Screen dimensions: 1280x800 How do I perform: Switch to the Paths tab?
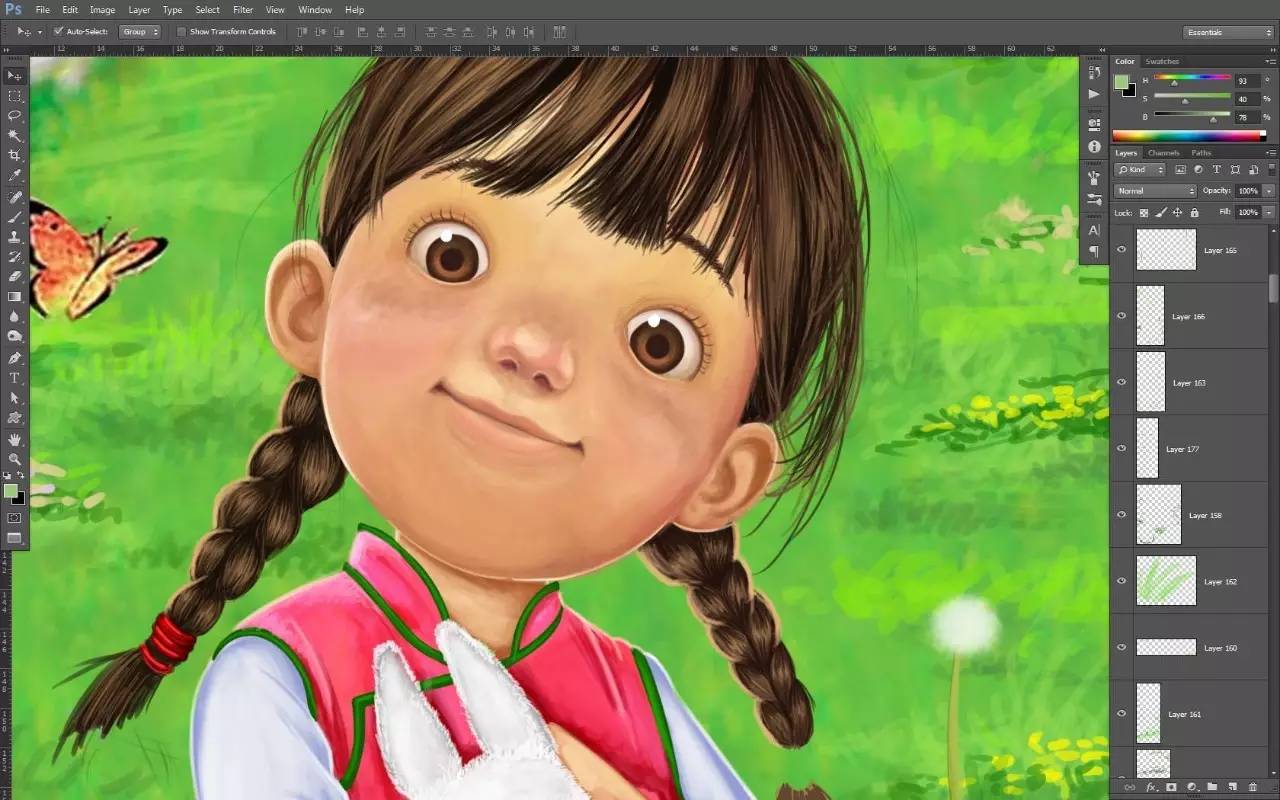[1201, 153]
